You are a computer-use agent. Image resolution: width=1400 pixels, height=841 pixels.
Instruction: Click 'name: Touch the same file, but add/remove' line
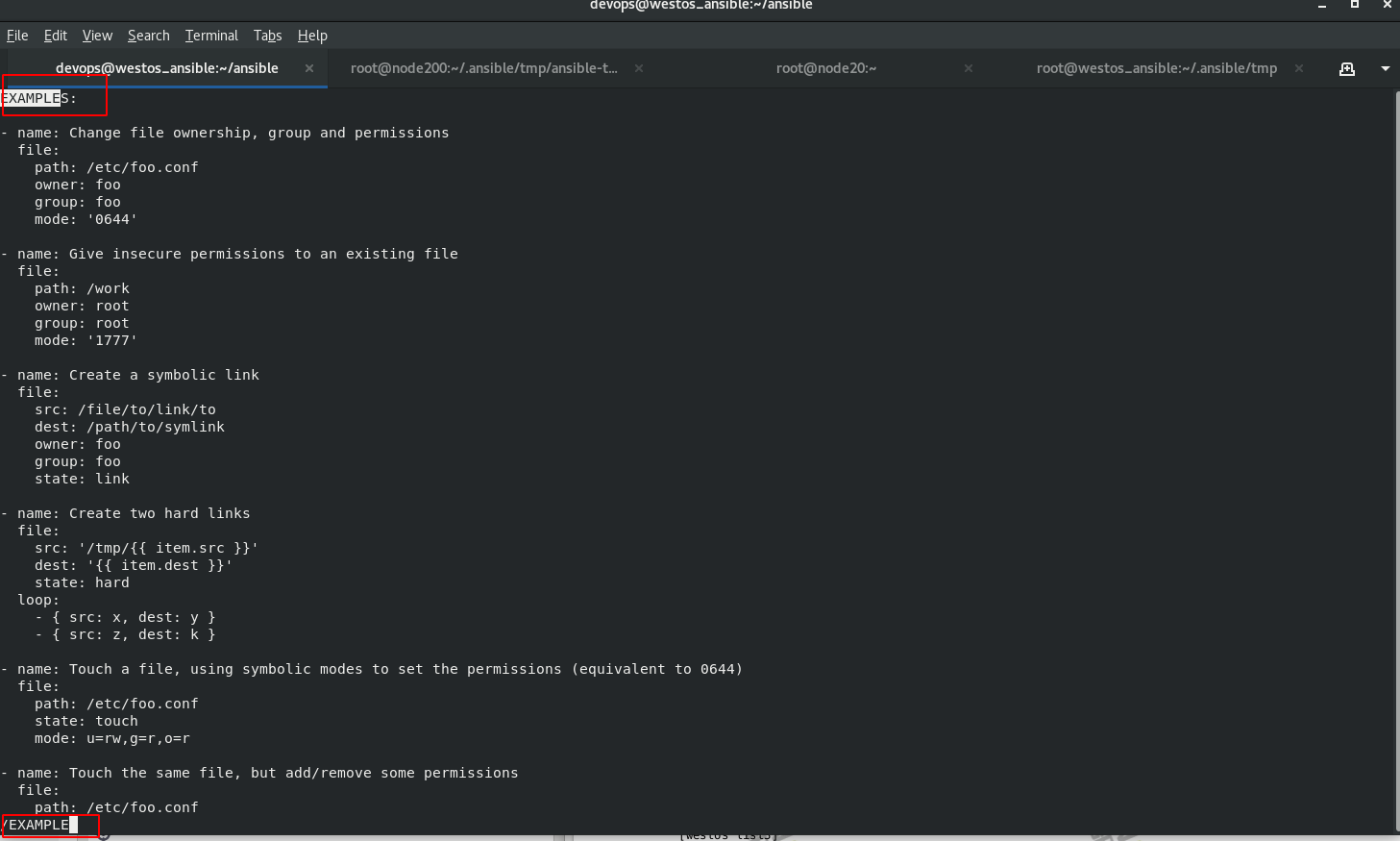267,773
